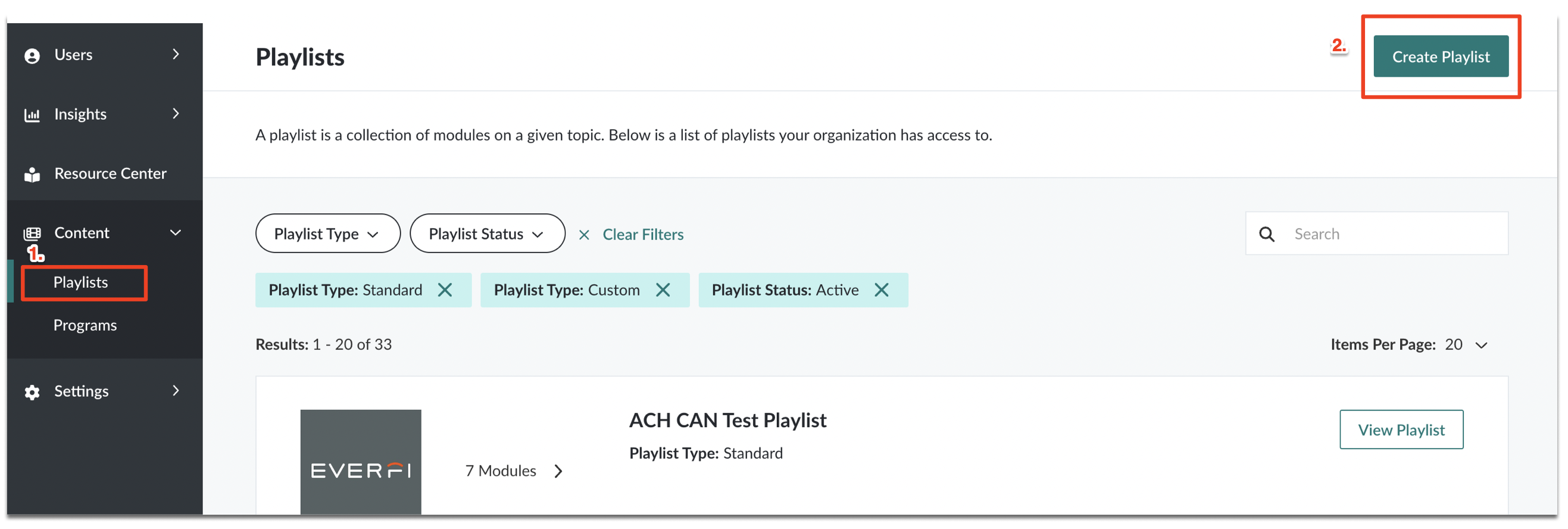Viewport: 1568px width, 529px height.
Task: Click the Resource Center icon
Action: (32, 175)
